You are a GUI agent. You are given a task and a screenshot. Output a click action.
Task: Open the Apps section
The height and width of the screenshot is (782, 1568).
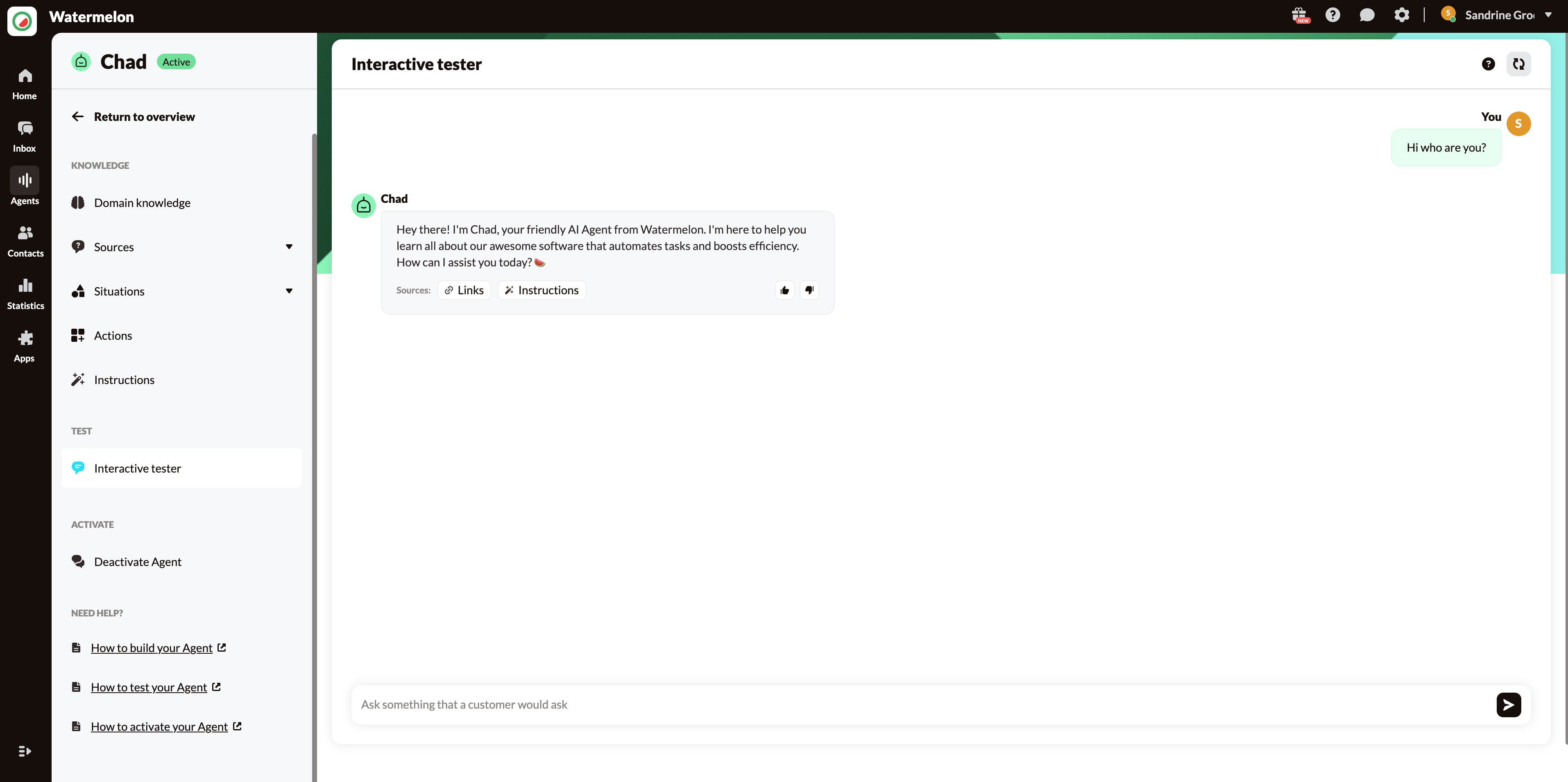[24, 347]
